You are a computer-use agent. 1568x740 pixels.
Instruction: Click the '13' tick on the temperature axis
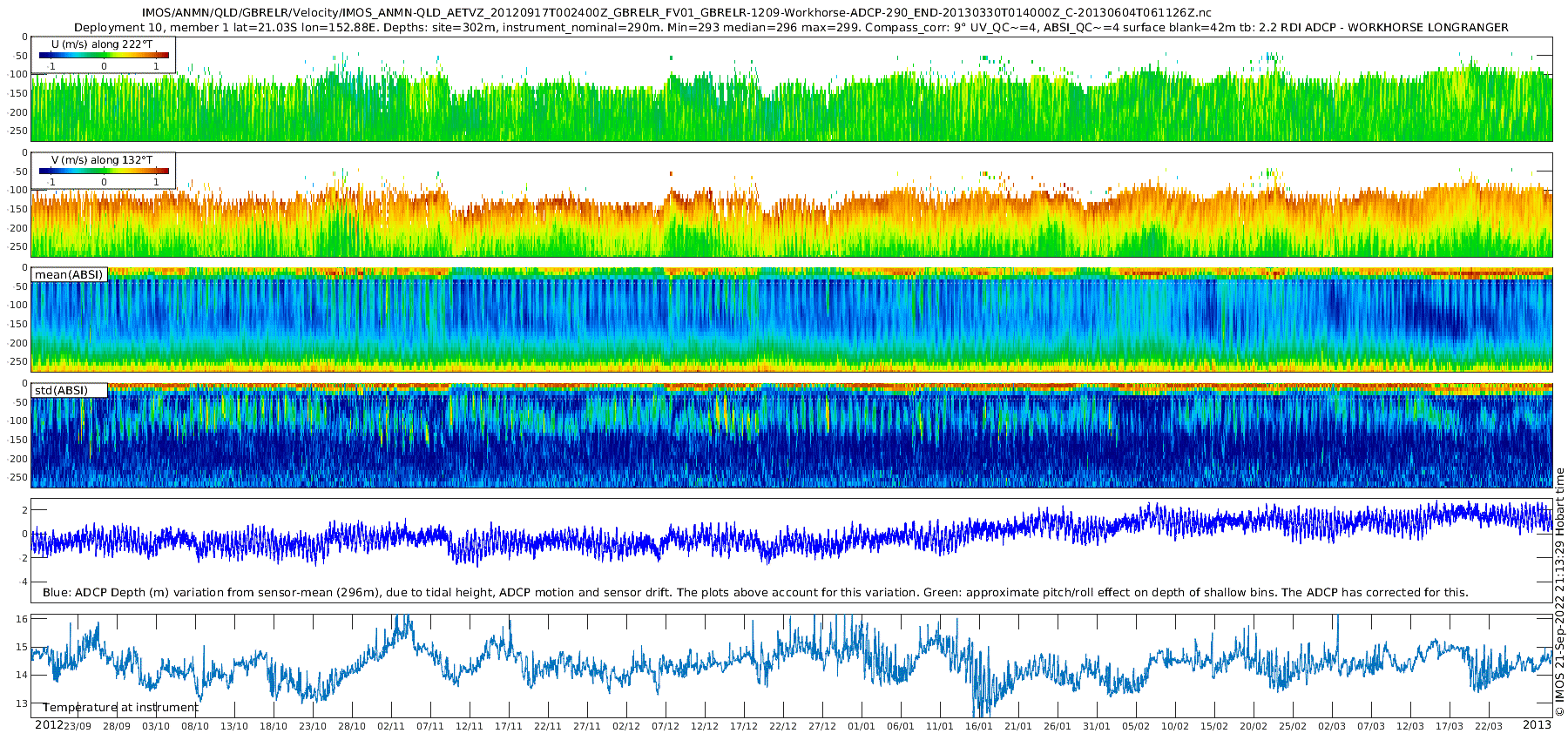pyautogui.click(x=23, y=703)
